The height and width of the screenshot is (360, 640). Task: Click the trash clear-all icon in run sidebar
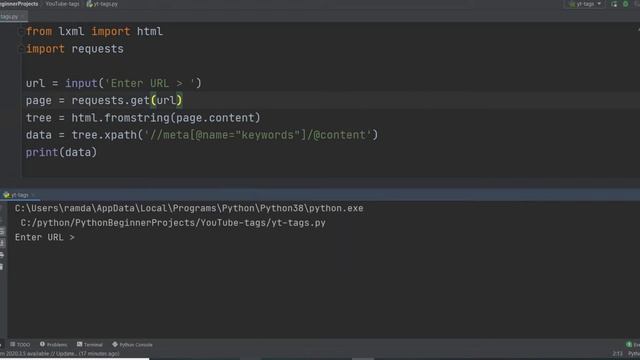[2, 267]
